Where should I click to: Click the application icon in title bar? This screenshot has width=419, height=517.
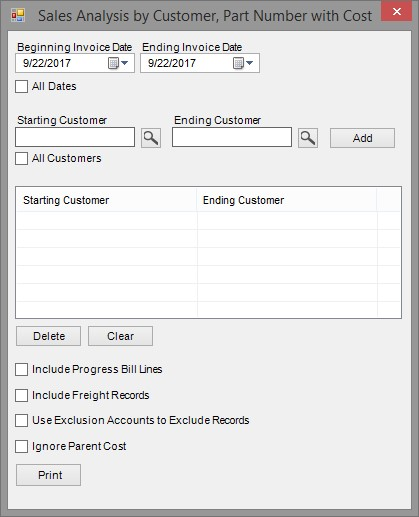(18, 15)
